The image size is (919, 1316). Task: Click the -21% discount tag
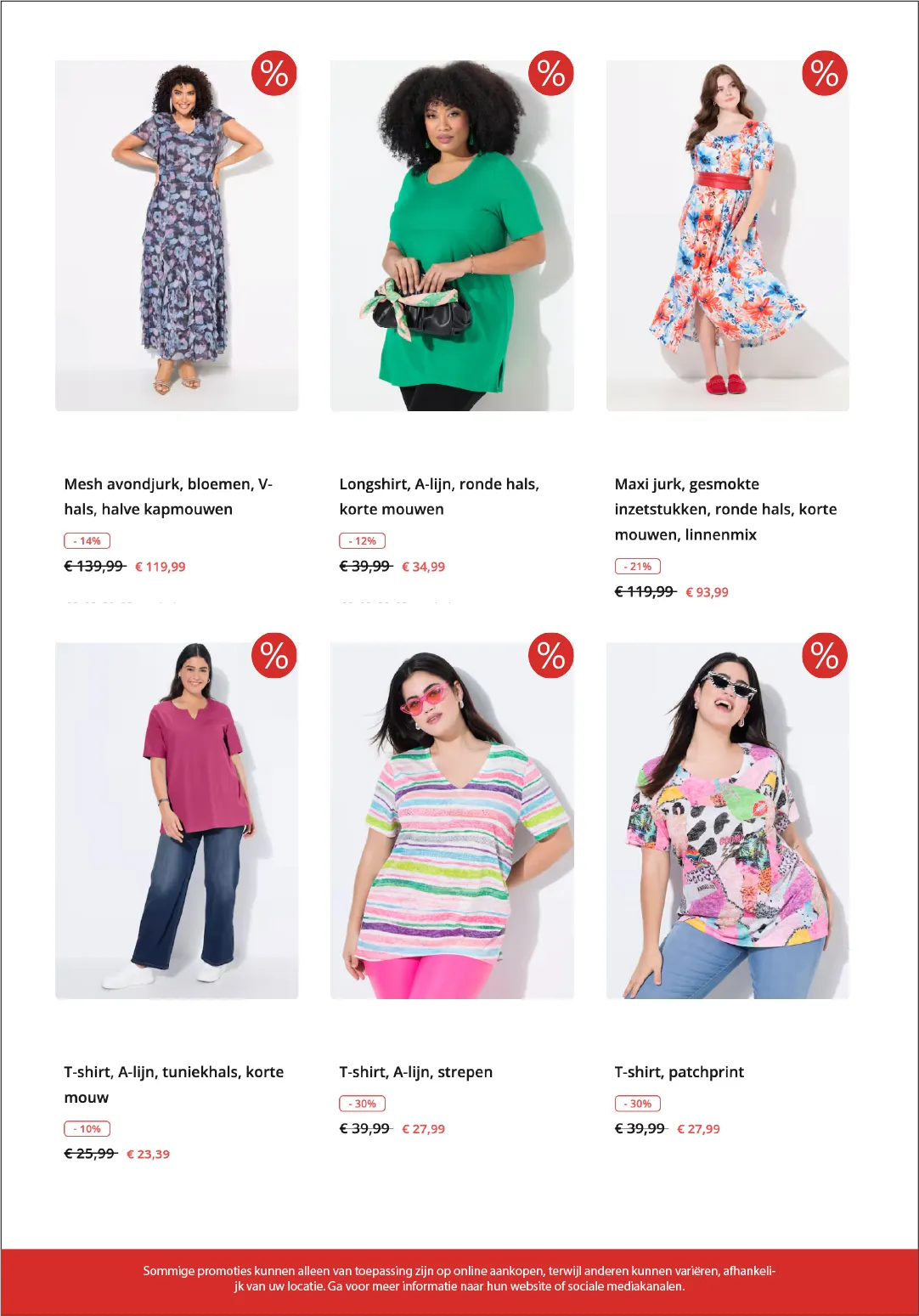coord(637,566)
